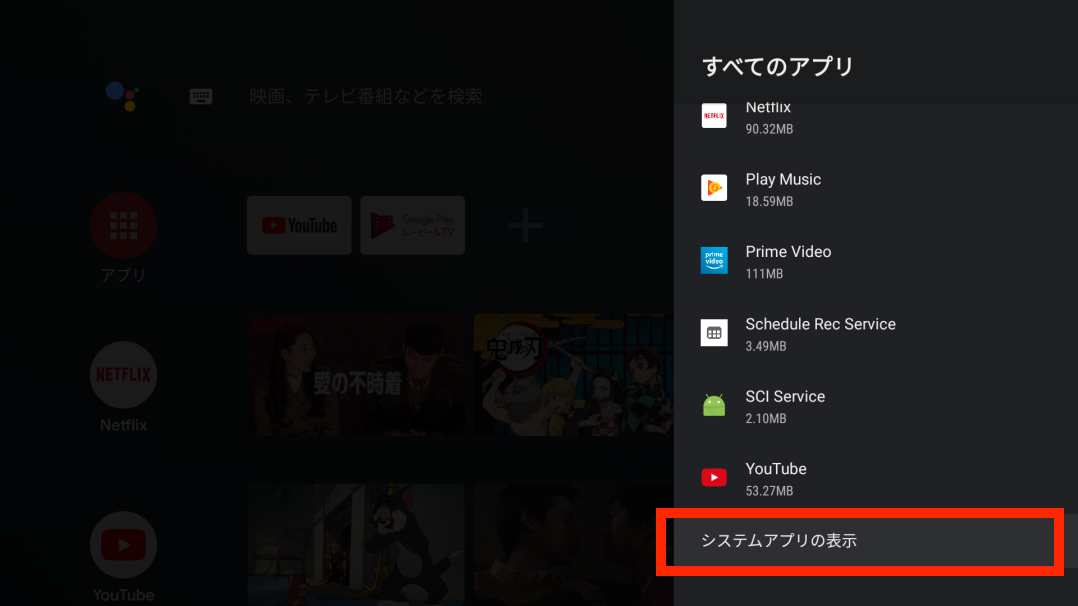Select the Prime Video app icon
This screenshot has height=606, width=1078.
714,260
